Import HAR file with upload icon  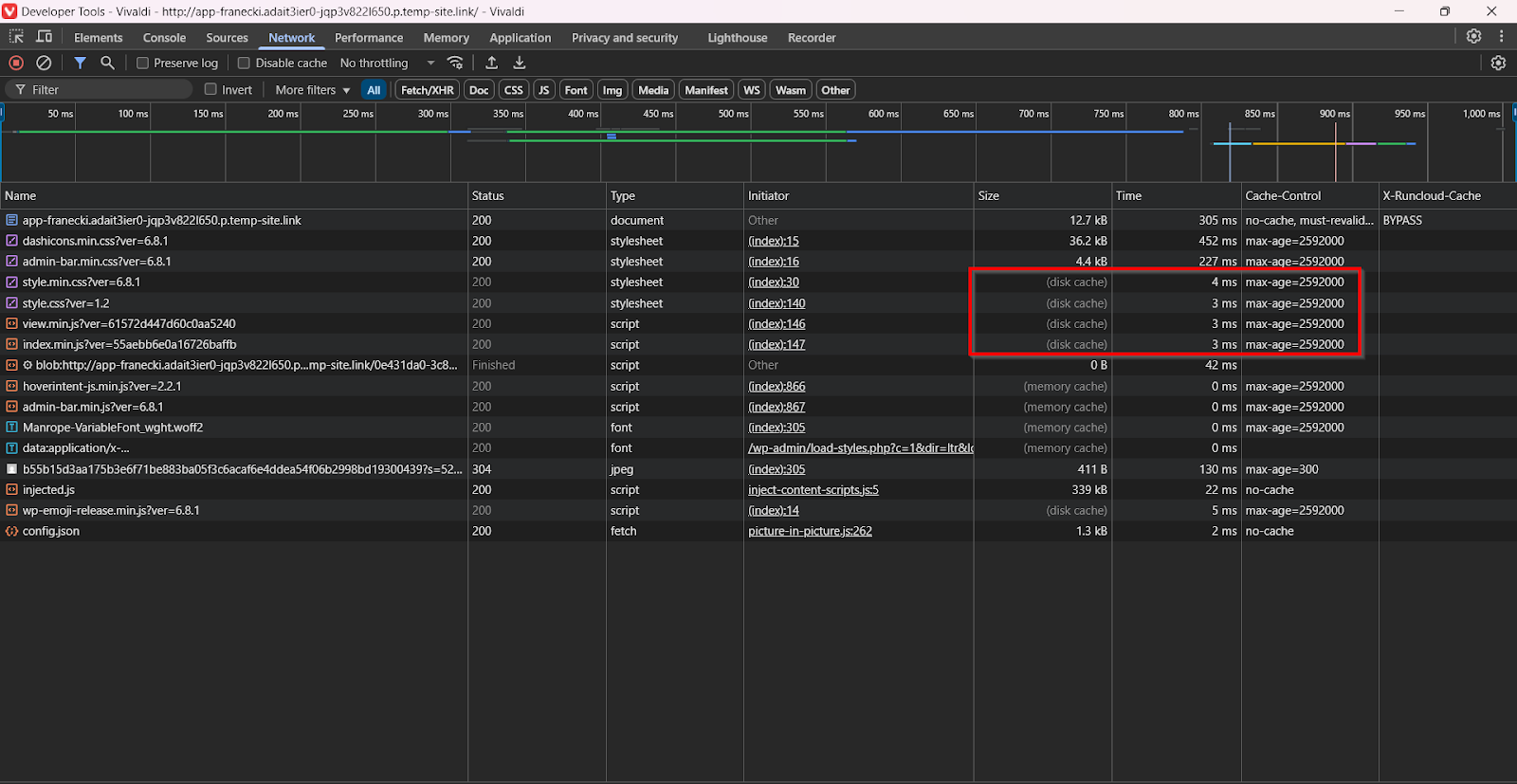point(491,63)
